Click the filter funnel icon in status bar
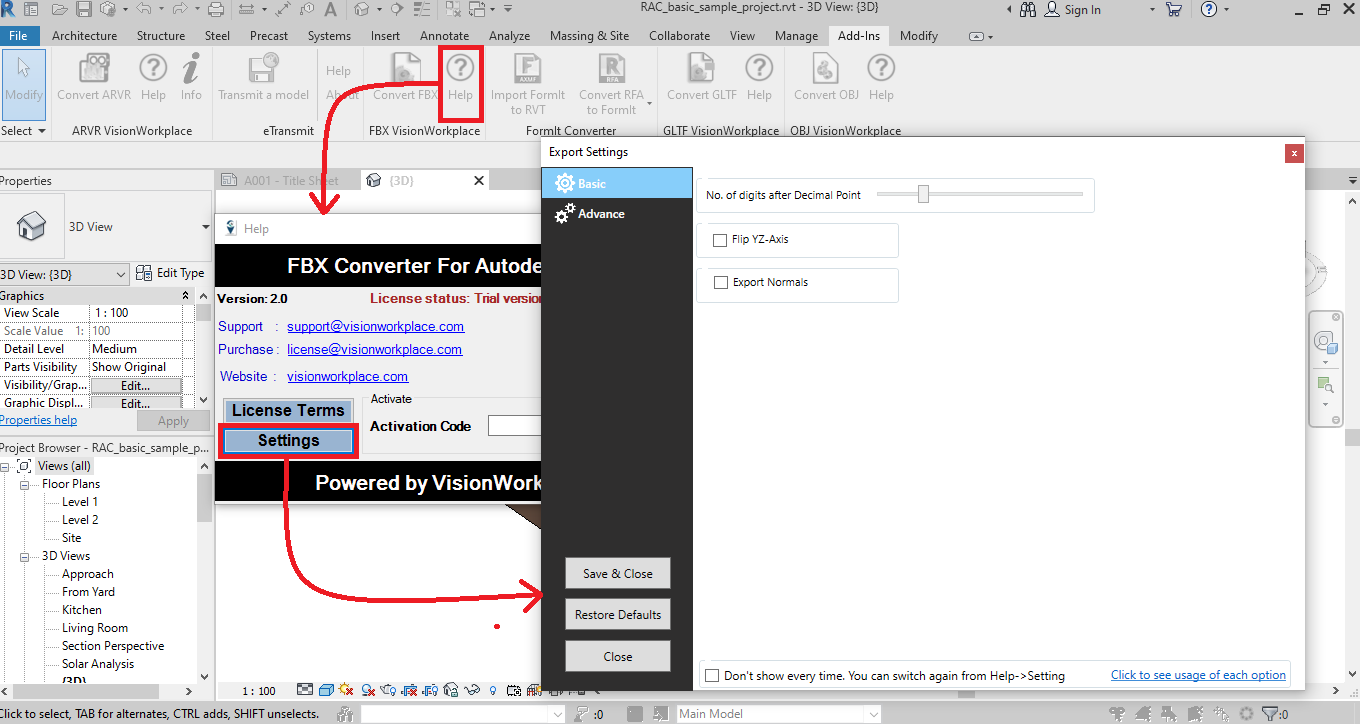 1269,714
